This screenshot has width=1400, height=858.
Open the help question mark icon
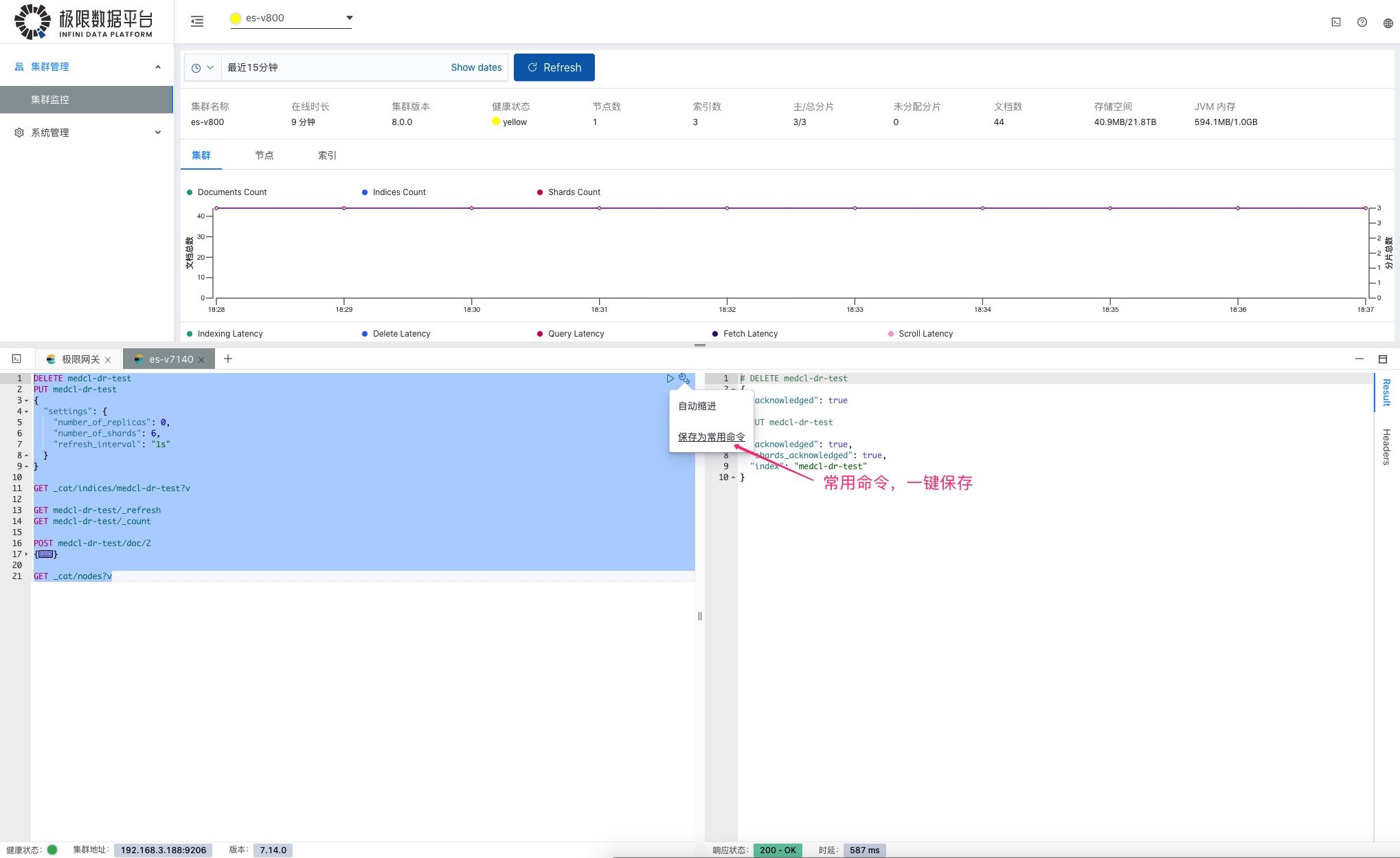1362,22
